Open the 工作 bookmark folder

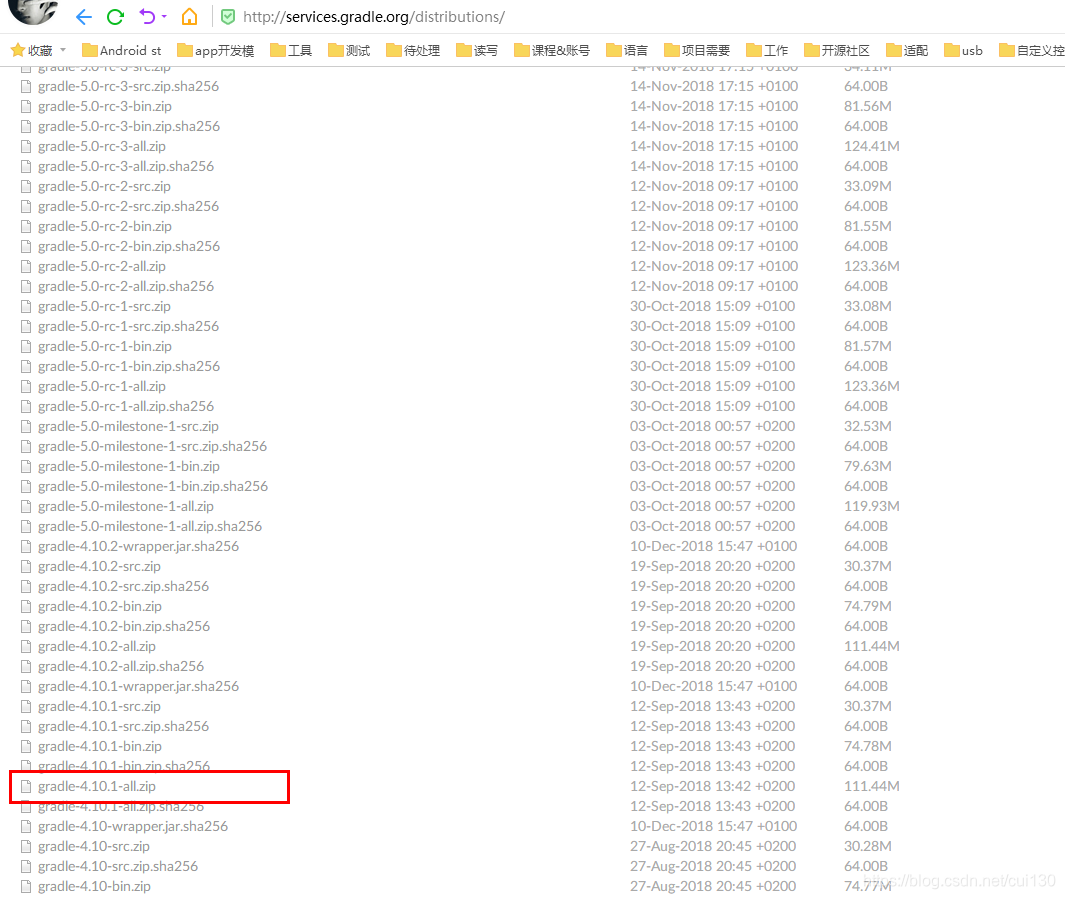(767, 50)
